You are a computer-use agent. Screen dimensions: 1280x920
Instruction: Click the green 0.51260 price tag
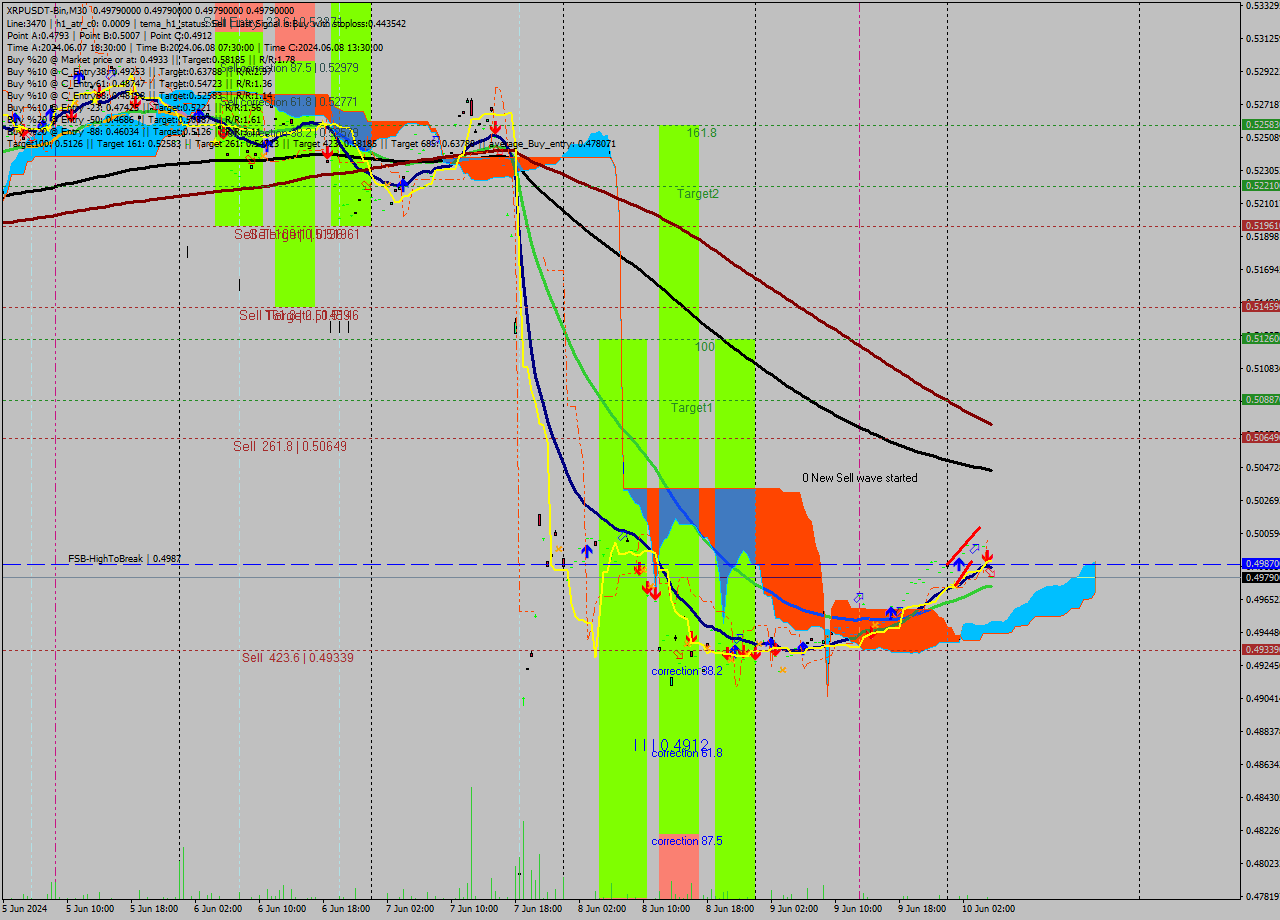click(1261, 338)
